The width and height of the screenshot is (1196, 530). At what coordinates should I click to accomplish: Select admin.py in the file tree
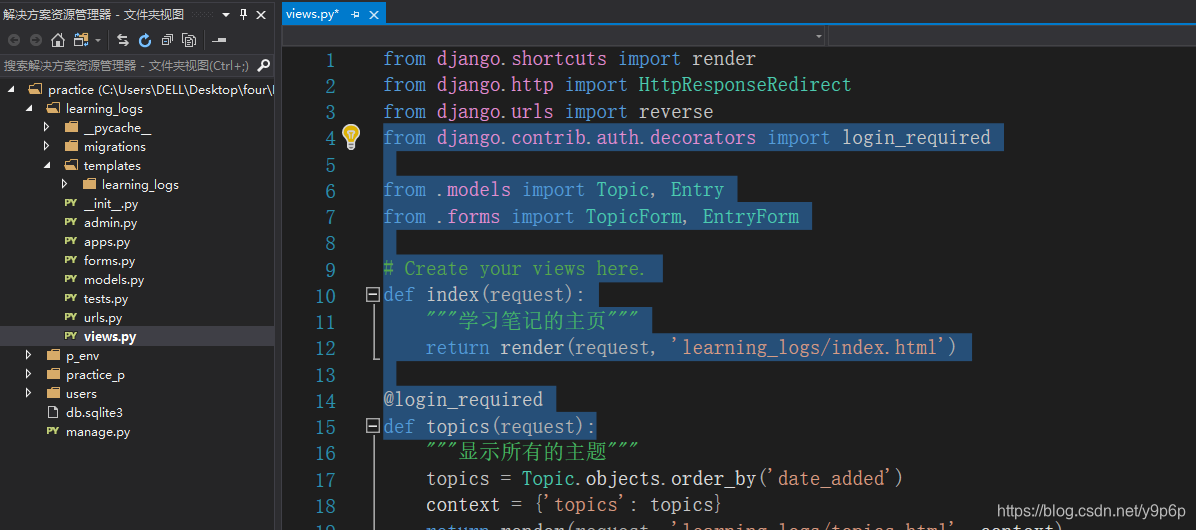click(x=111, y=223)
